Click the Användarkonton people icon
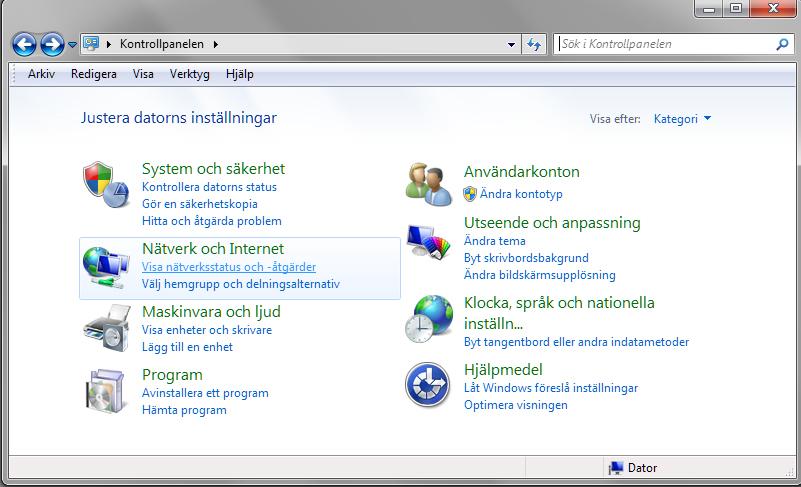The width and height of the screenshot is (801, 487). (429, 184)
